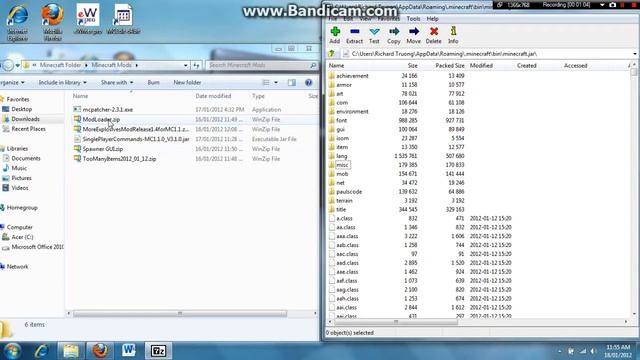This screenshot has width=640, height=360.
Task: Open Microsoft Word from taskbar
Action: coord(129,351)
